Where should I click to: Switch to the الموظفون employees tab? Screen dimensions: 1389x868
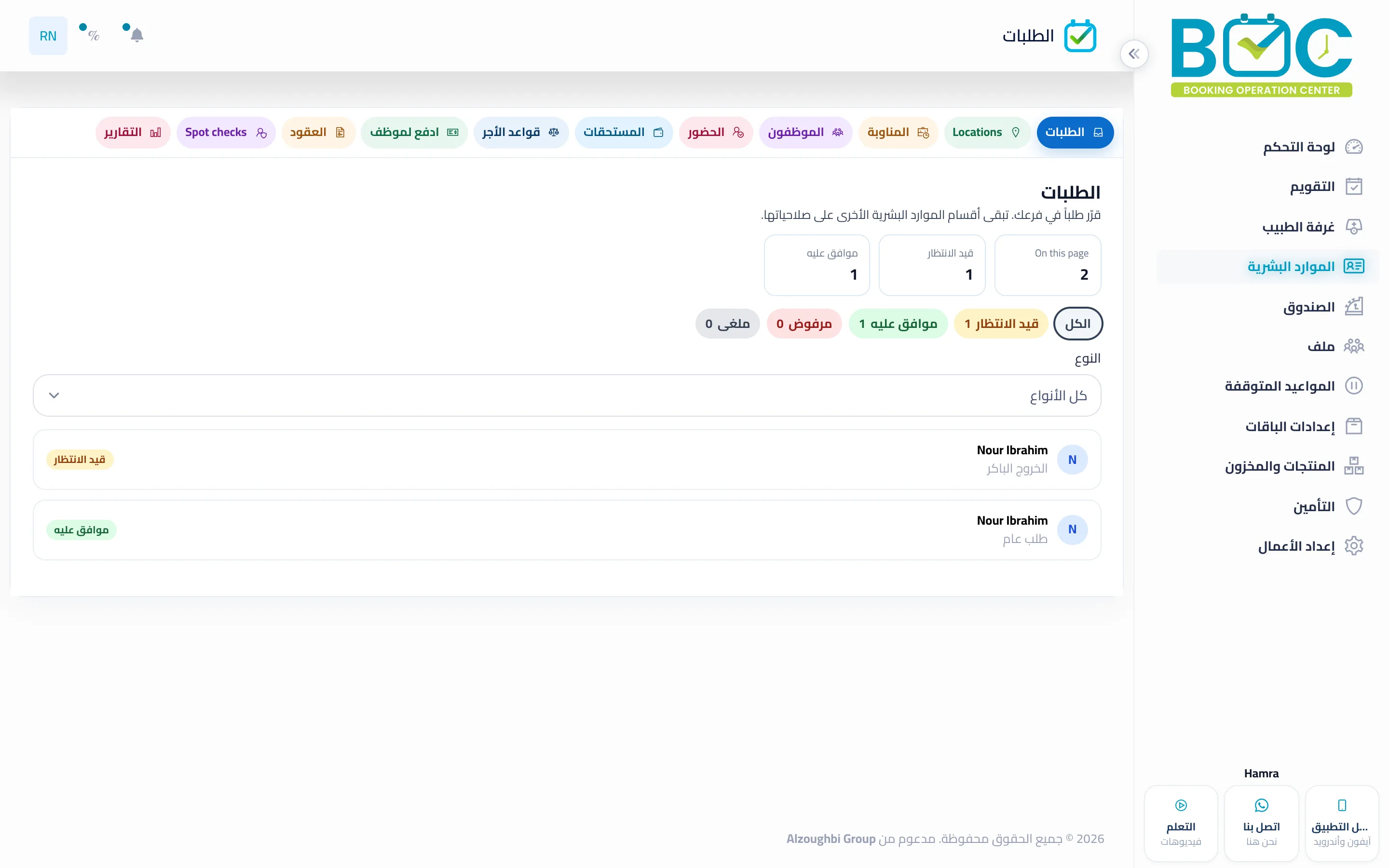805,133
